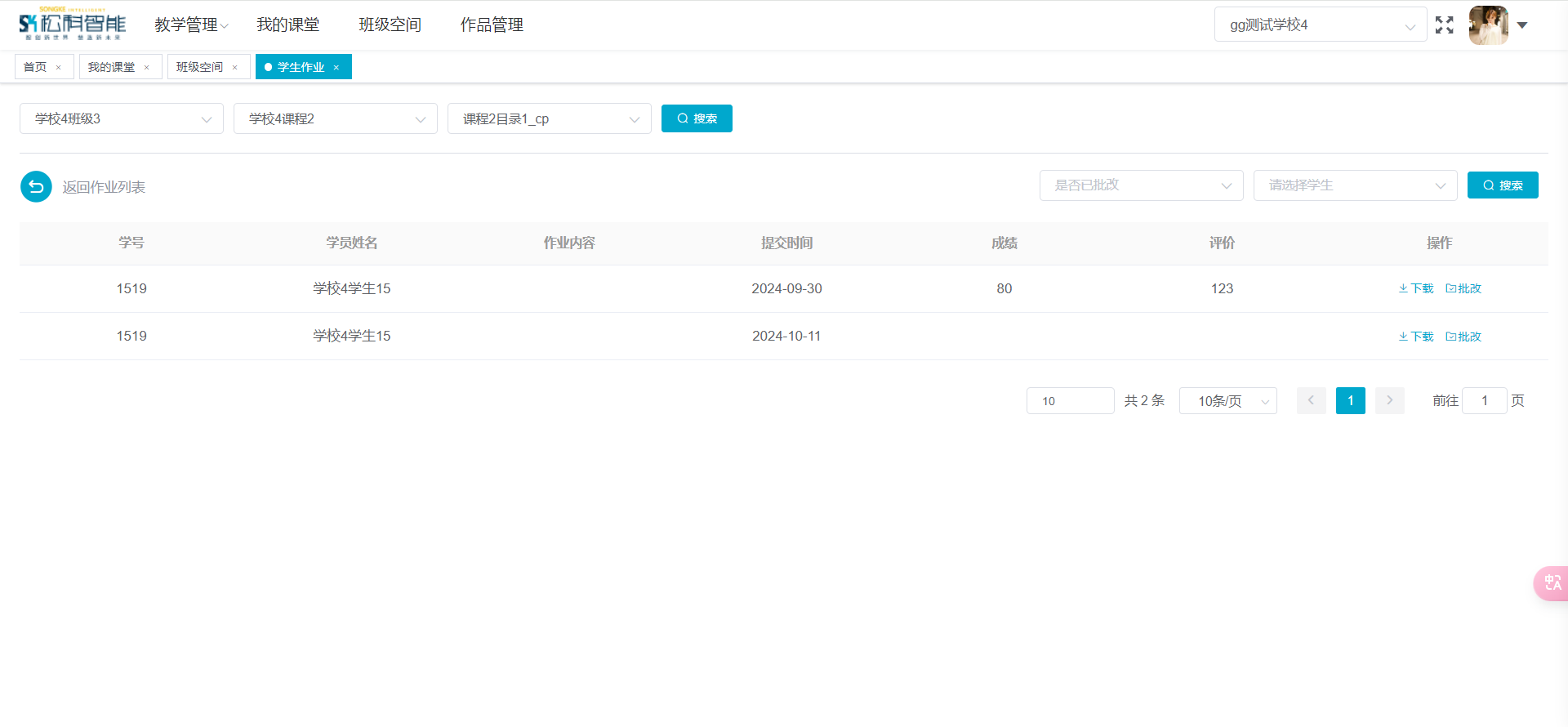The width and height of the screenshot is (1568, 727).
Task: Open grading for the 2024-09-30 homework
Action: pyautogui.click(x=1463, y=288)
